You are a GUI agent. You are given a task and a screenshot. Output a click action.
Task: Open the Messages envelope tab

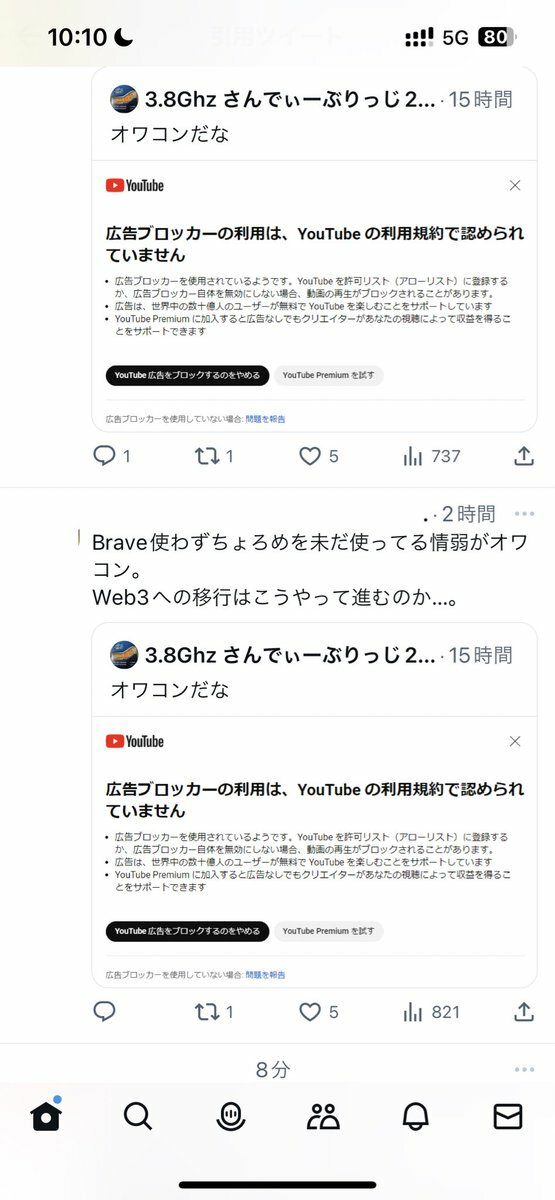coord(508,1116)
